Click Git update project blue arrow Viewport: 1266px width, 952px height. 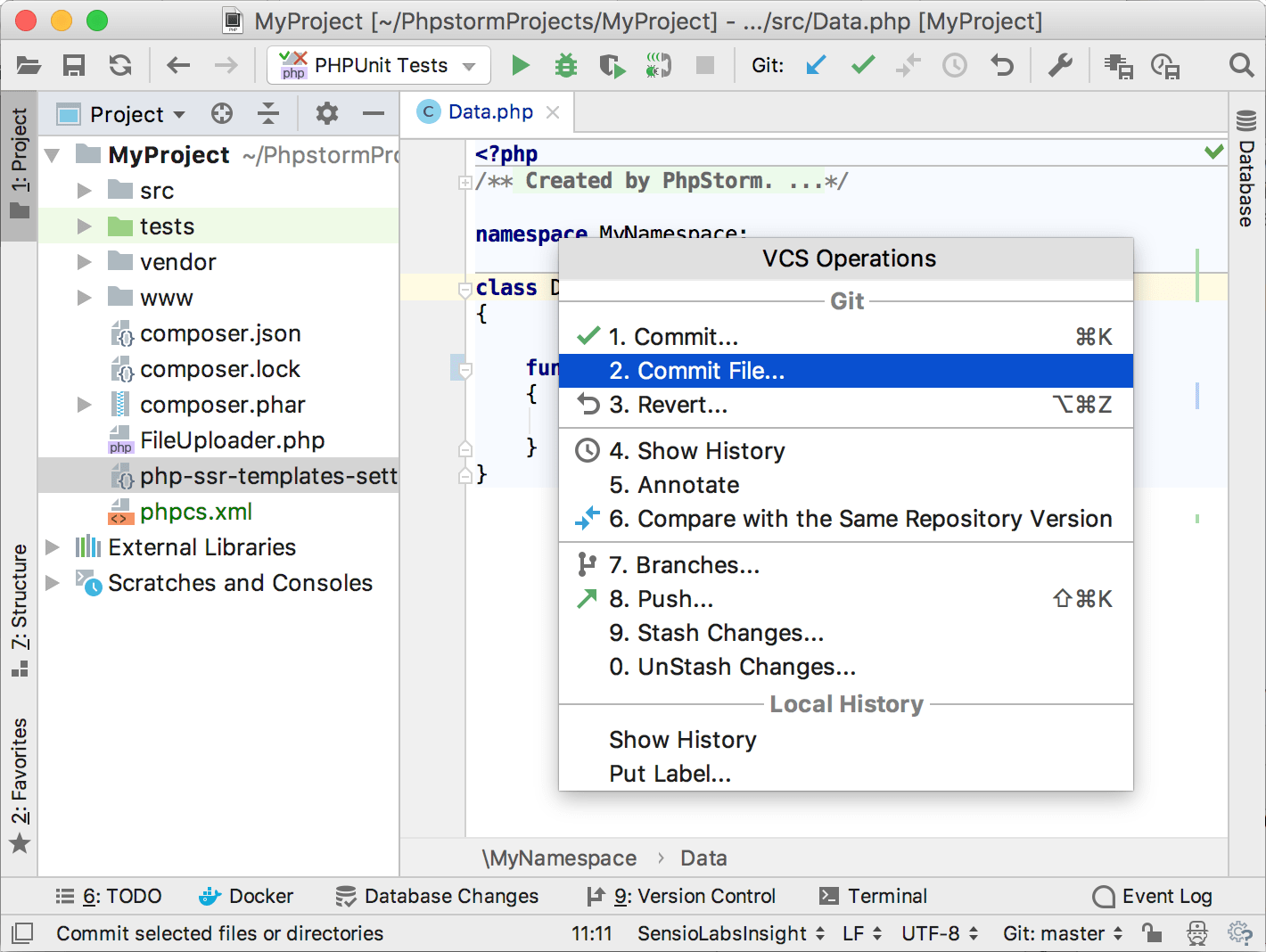pos(816,65)
